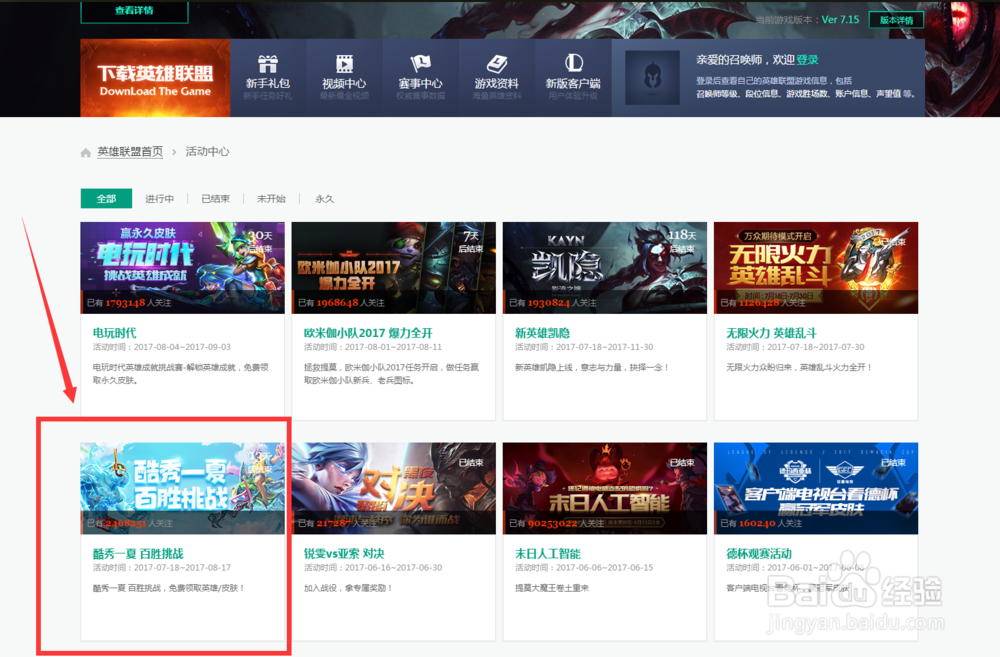Click 活动时间 2017-08-04~2017-09-03 text
Screen dimensions: 1000x657
pos(162,347)
